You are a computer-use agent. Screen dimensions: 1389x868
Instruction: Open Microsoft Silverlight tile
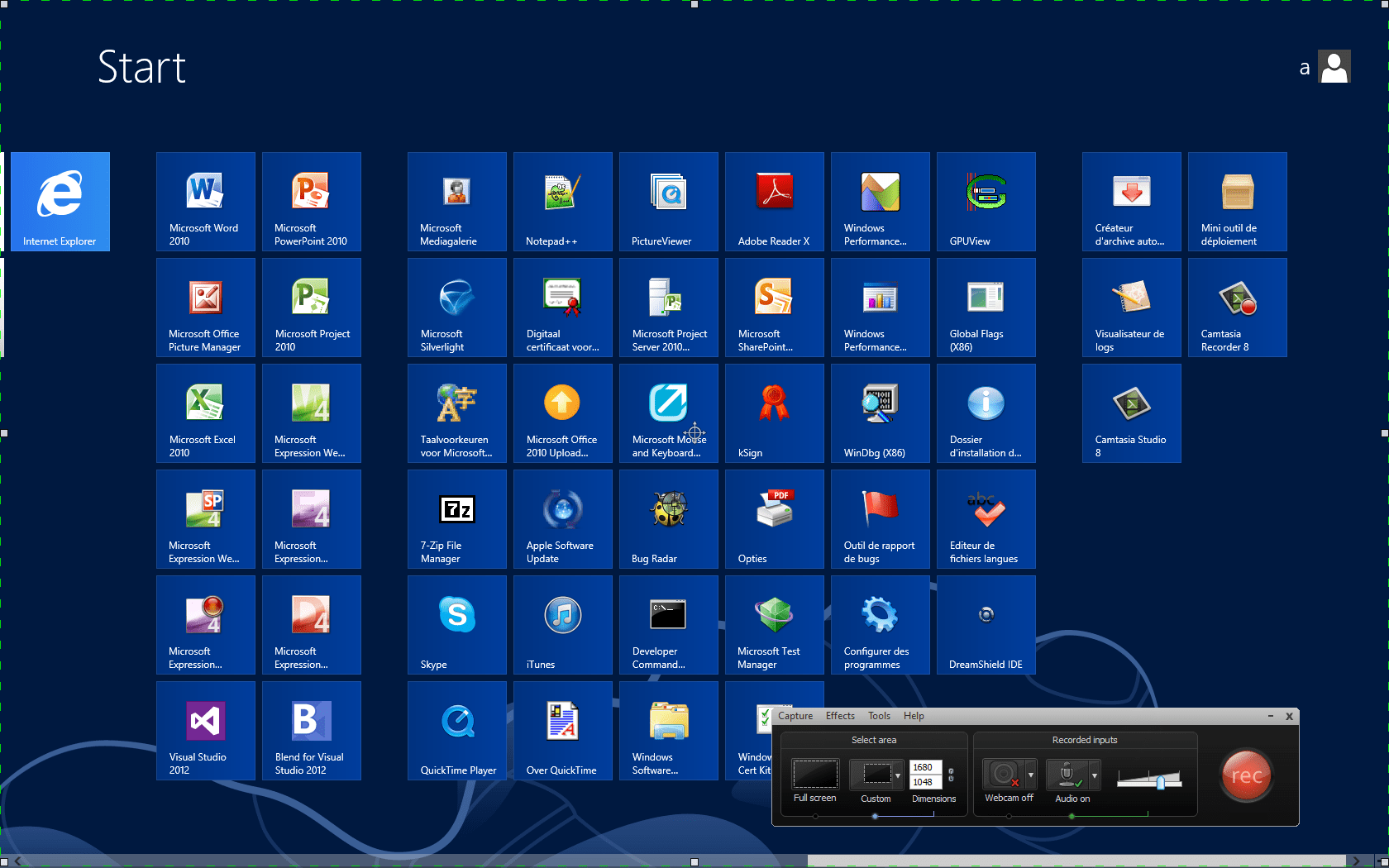coord(457,308)
